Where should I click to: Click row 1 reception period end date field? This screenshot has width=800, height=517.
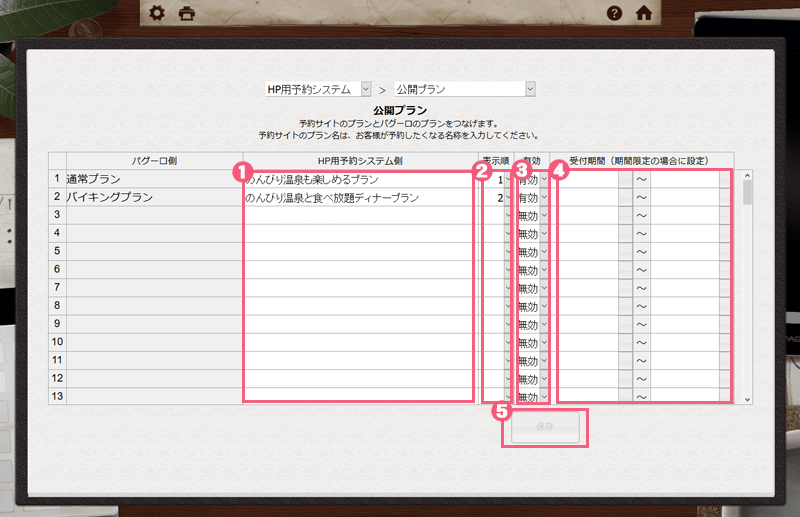[685, 180]
